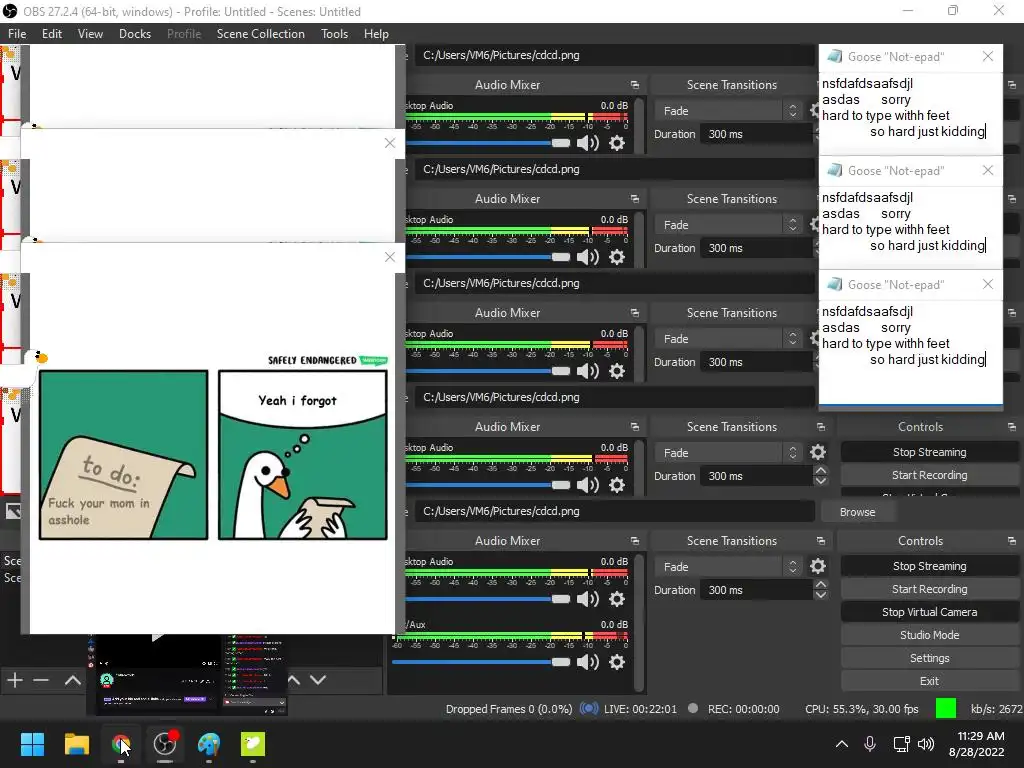
Task: Toggle Studio Mode
Action: click(x=929, y=635)
